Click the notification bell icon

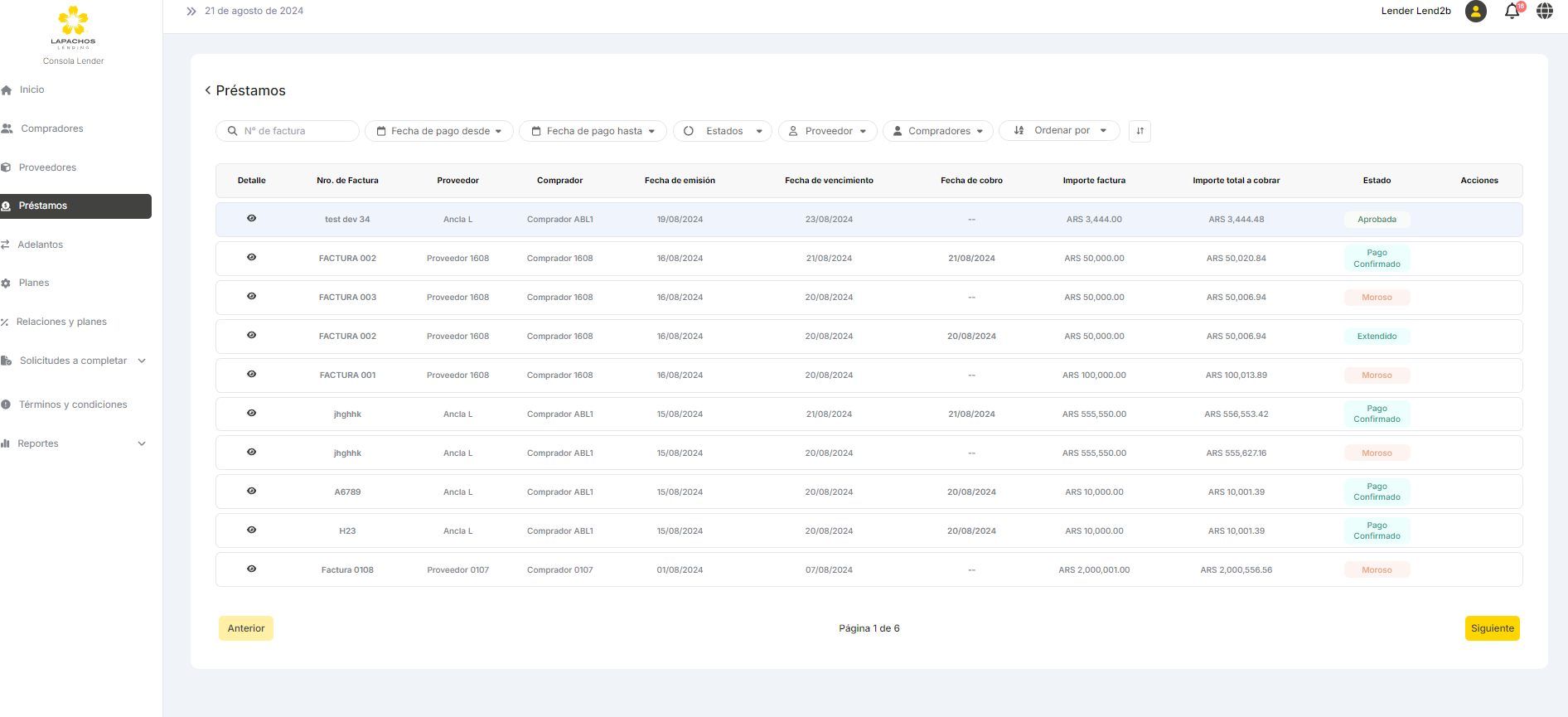tap(1512, 12)
